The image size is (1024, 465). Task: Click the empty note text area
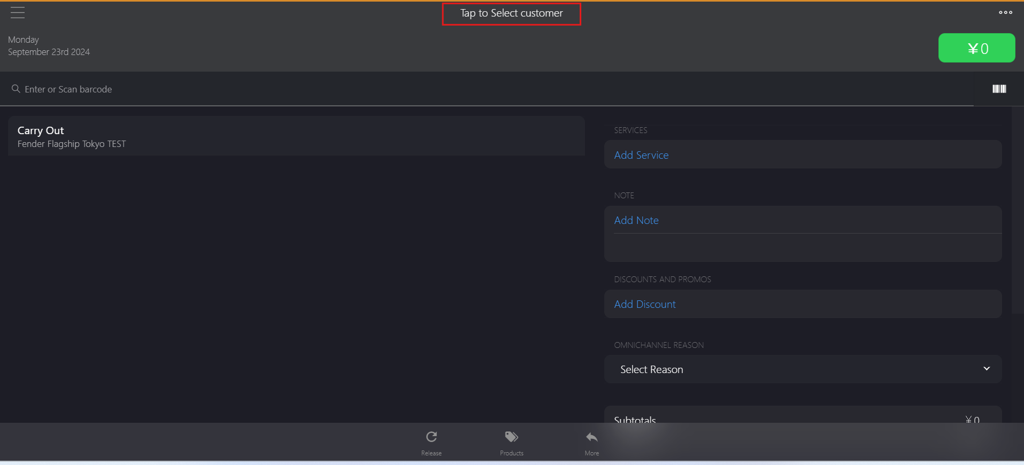tap(803, 248)
